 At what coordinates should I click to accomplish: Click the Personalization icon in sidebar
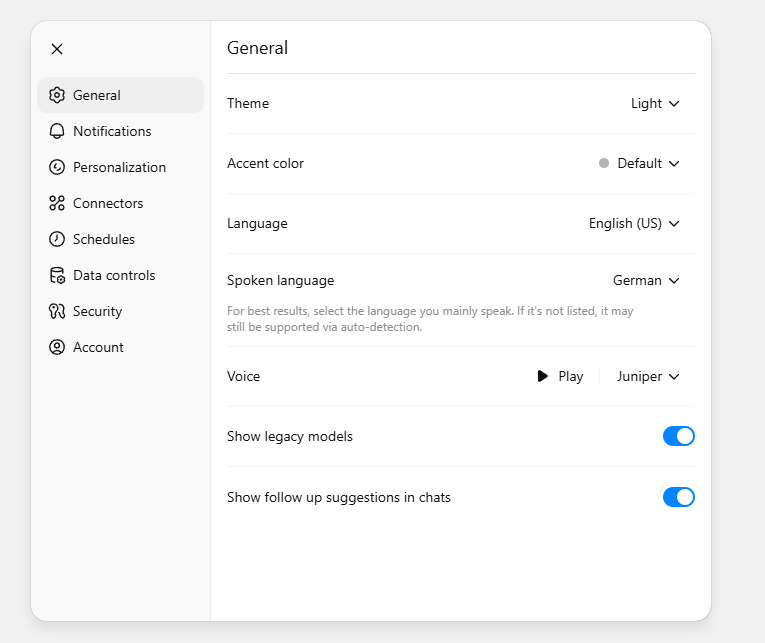57,167
